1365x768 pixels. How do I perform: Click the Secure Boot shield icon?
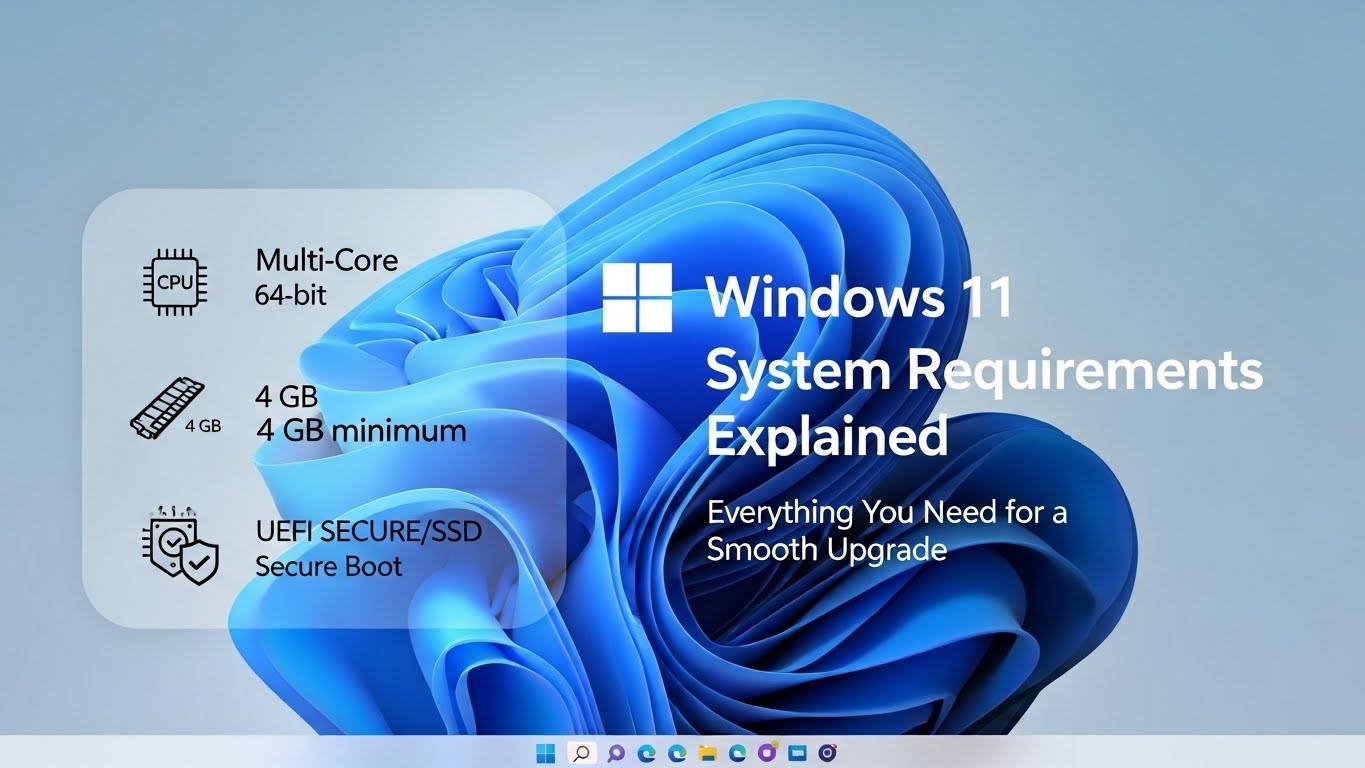pyautogui.click(x=179, y=547)
